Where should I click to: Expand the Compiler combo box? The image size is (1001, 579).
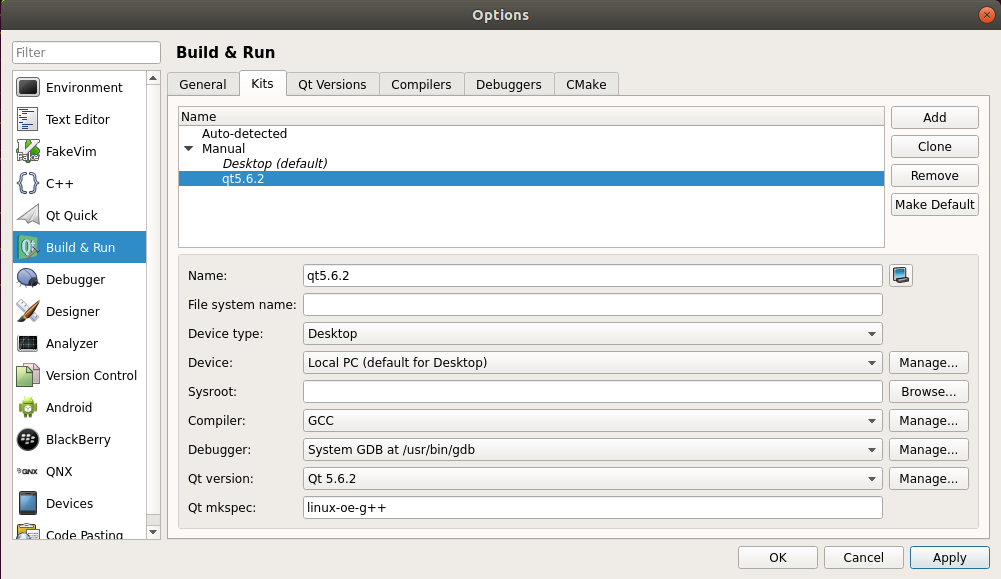click(x=592, y=421)
